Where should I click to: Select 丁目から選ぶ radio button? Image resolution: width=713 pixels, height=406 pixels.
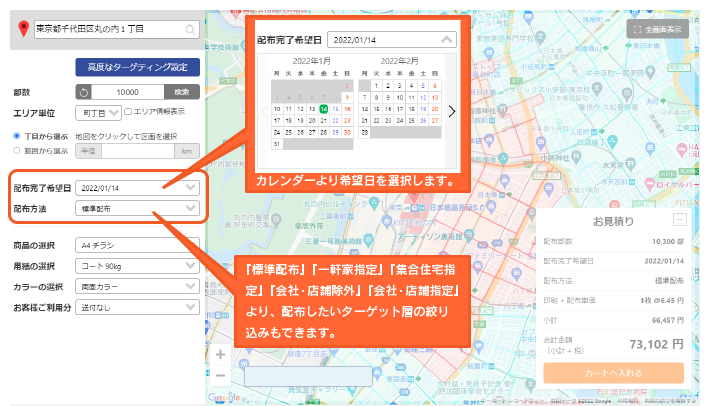pyautogui.click(x=17, y=136)
